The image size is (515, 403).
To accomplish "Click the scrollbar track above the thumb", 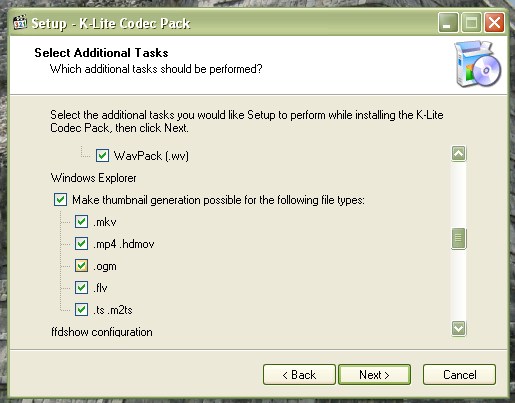I will point(459,195).
